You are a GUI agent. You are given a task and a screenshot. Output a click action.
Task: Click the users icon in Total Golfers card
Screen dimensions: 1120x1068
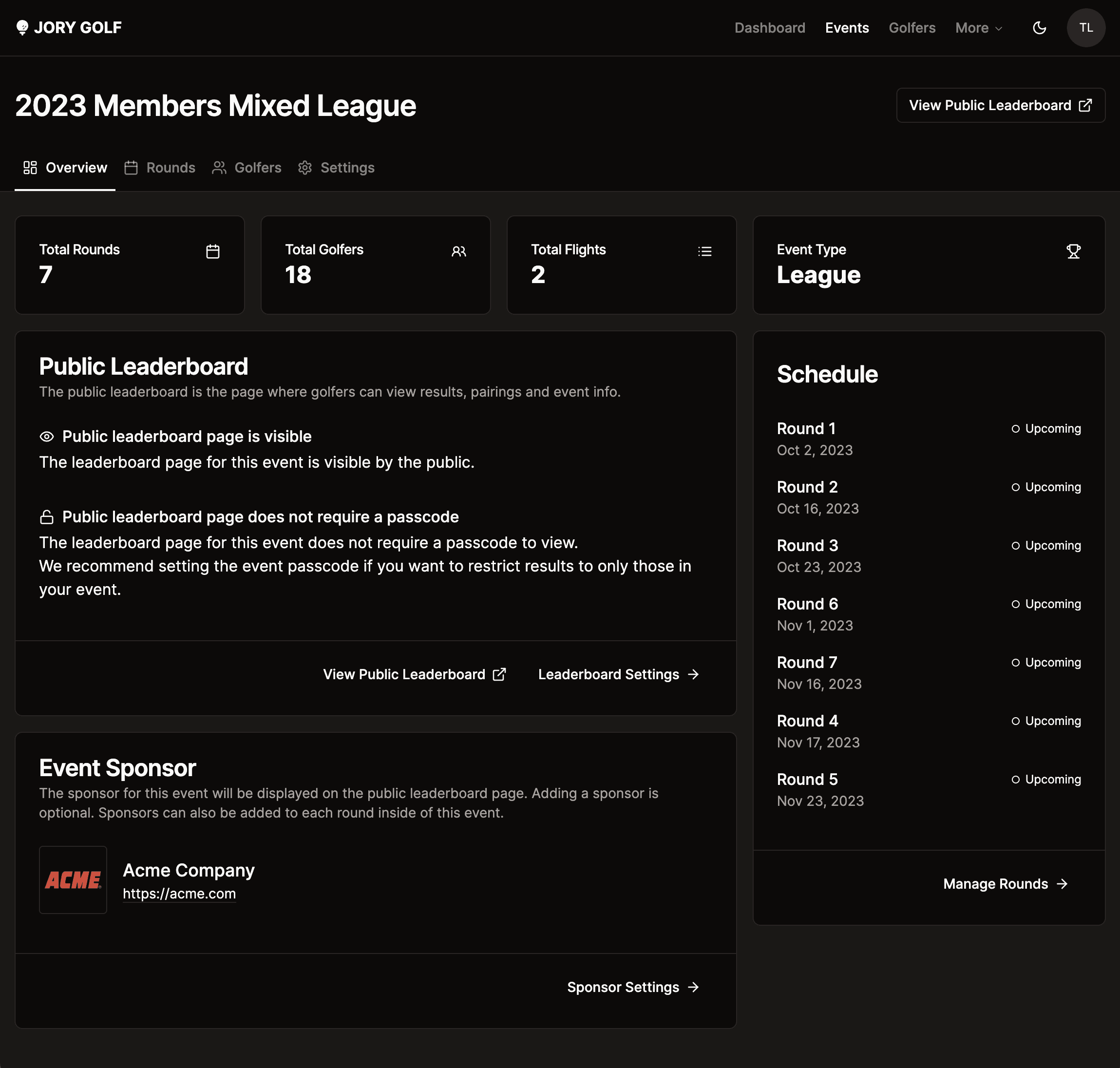459,251
